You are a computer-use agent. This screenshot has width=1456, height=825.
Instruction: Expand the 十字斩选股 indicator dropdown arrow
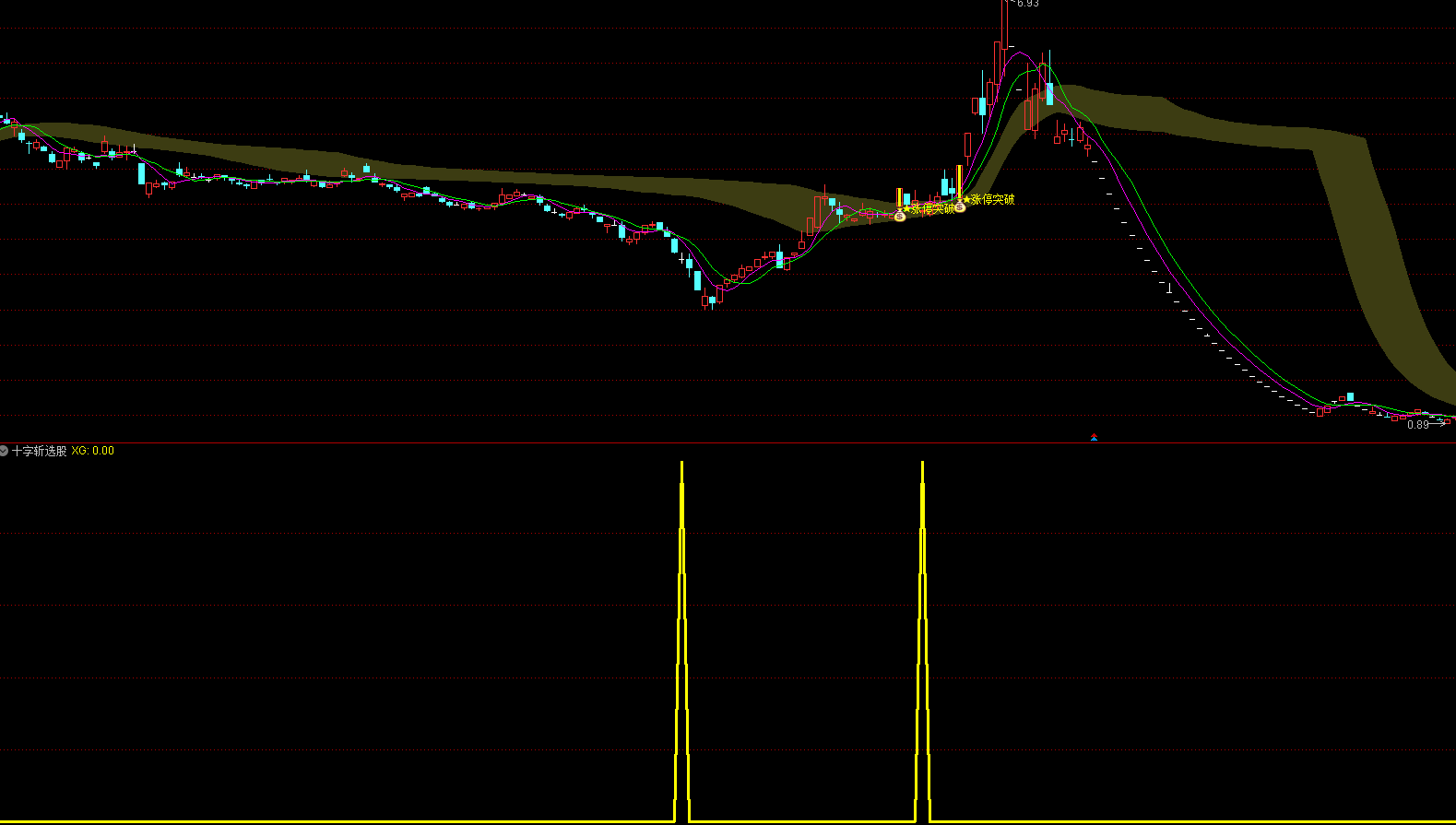tap(5, 451)
